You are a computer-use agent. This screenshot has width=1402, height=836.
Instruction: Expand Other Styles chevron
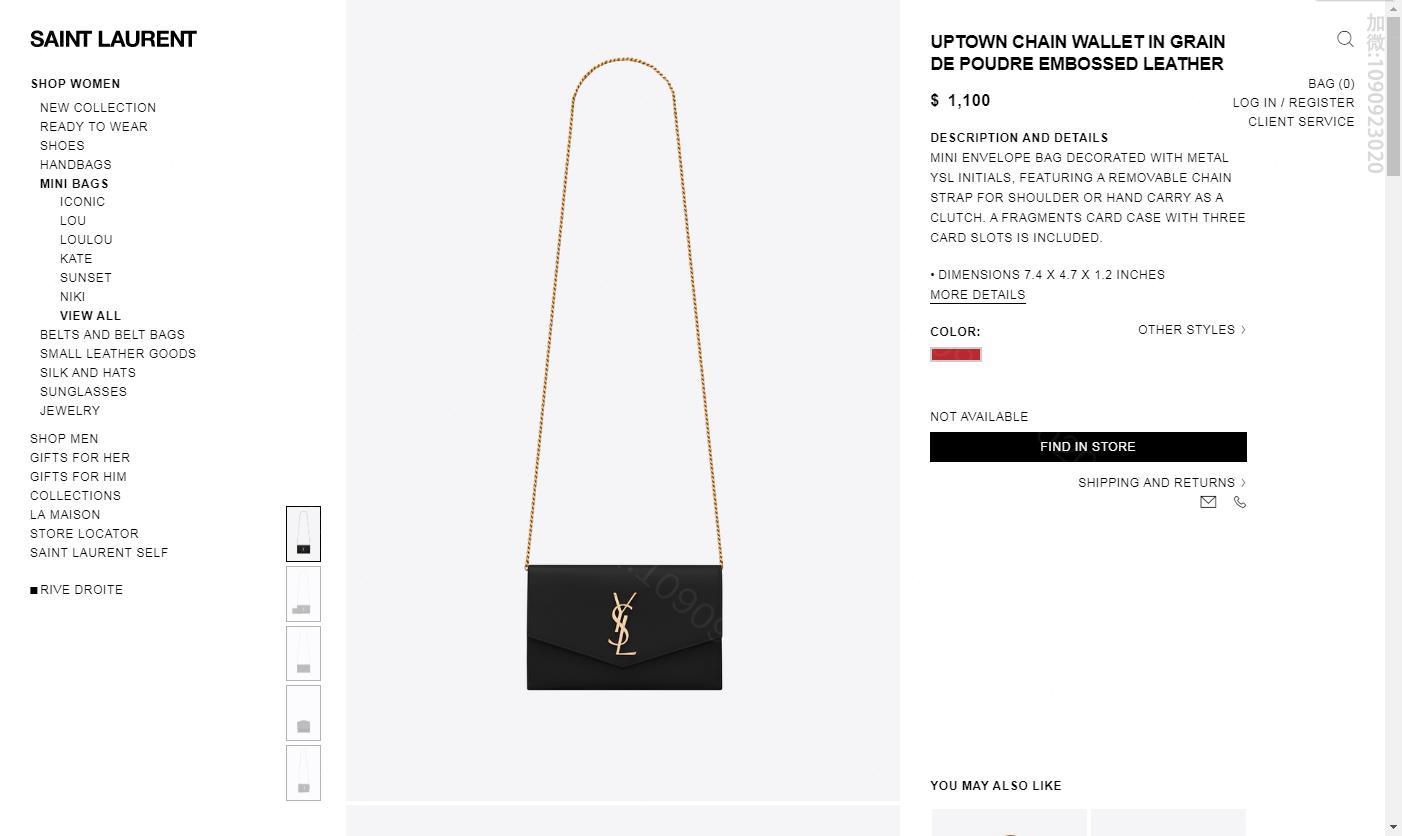coord(1243,330)
